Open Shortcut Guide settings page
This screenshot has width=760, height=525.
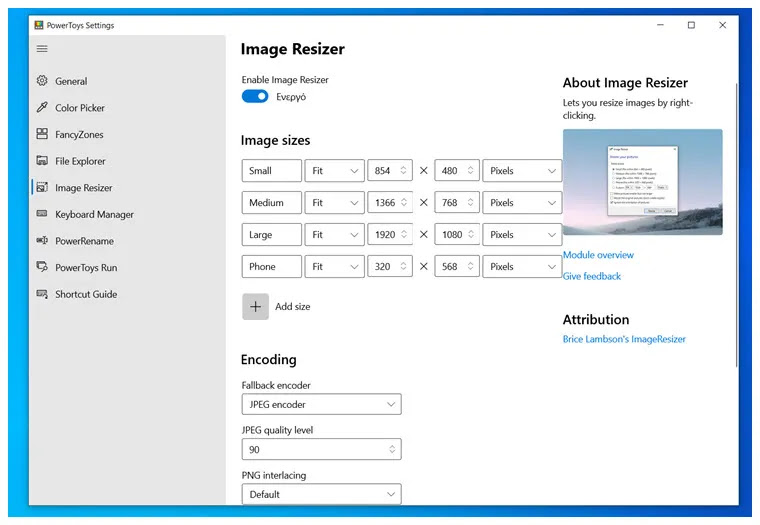pyautogui.click(x=86, y=294)
